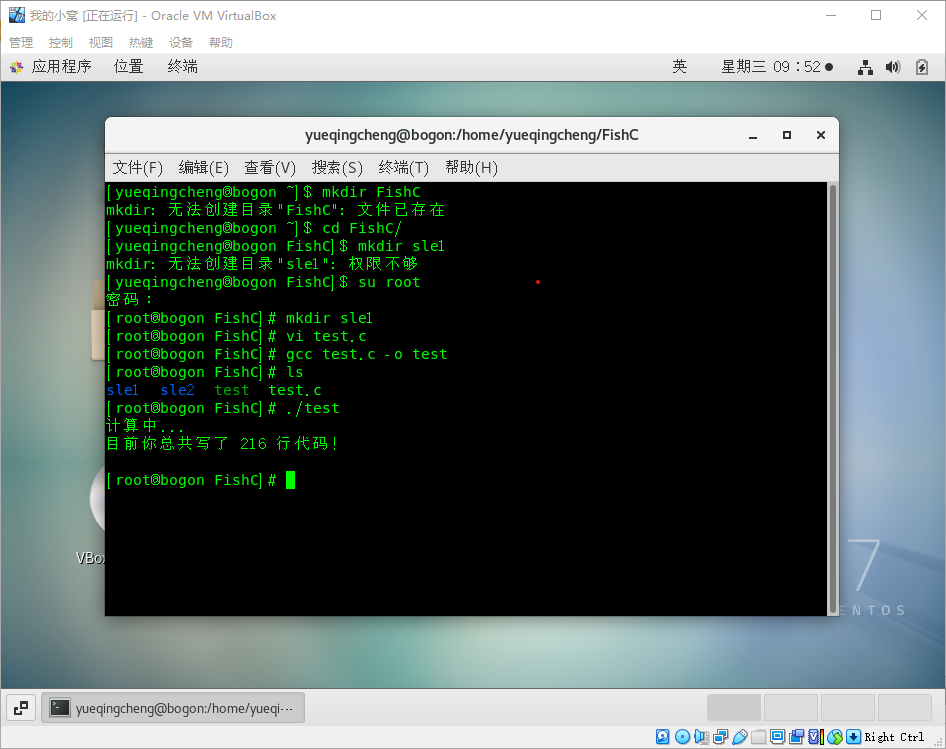Switch to second workspace in pager
This screenshot has width=946, height=749.
pyautogui.click(x=790, y=707)
